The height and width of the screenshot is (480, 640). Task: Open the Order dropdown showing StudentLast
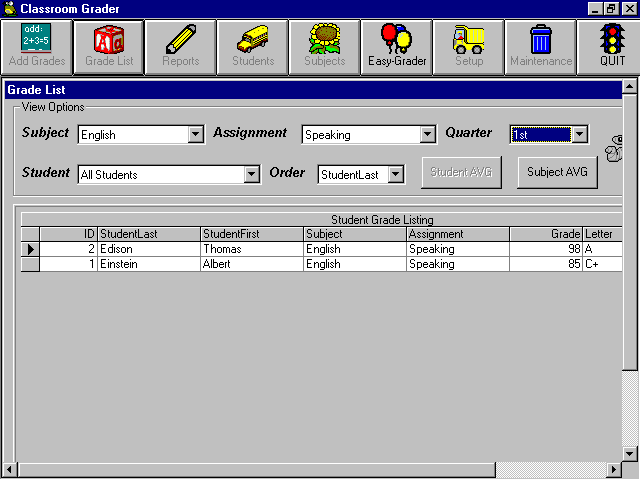[x=396, y=175]
